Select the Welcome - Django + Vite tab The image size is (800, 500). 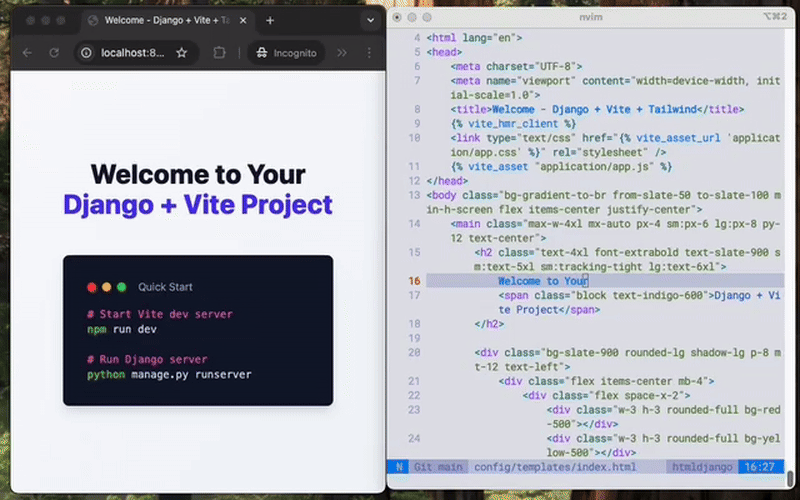(x=160, y=20)
